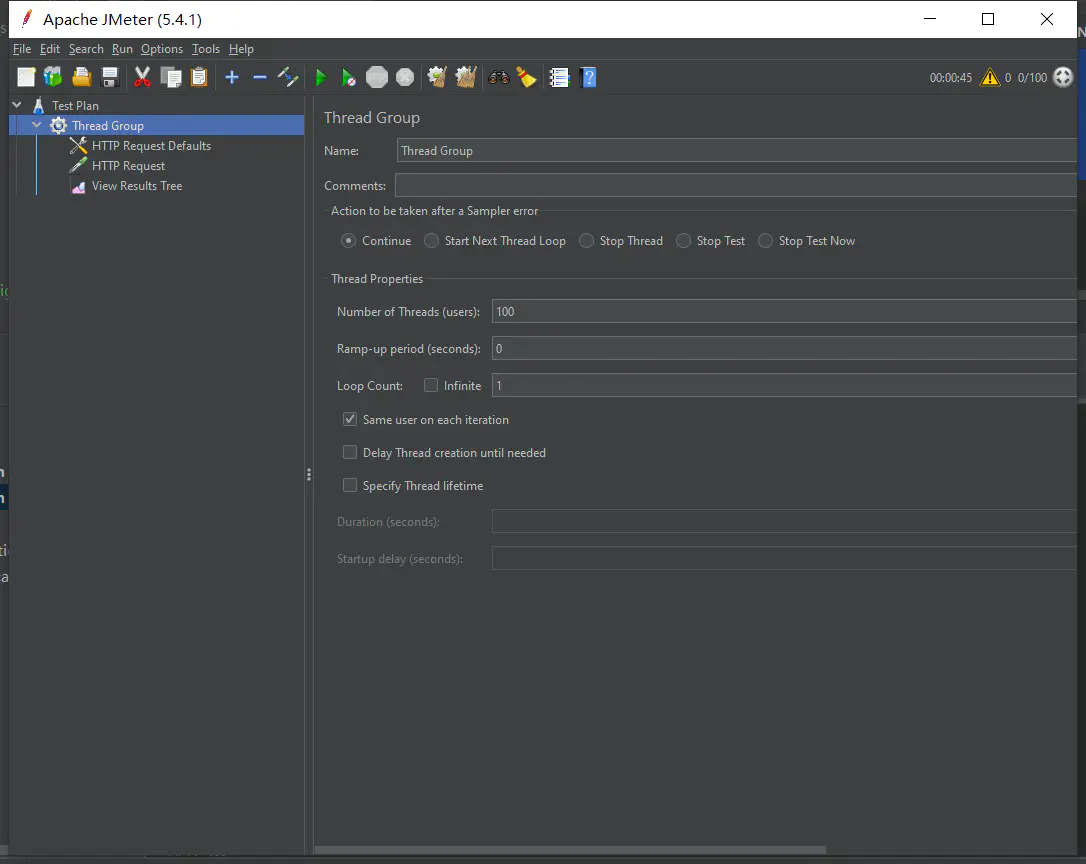The image size is (1086, 864).
Task: Select the Stop Thread radio button
Action: point(587,240)
